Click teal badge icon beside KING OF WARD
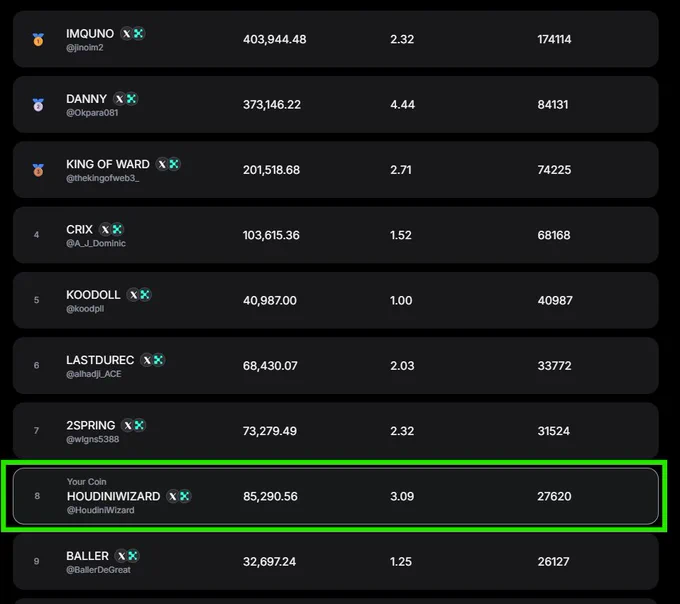Image resolution: width=680 pixels, height=604 pixels. 174,164
